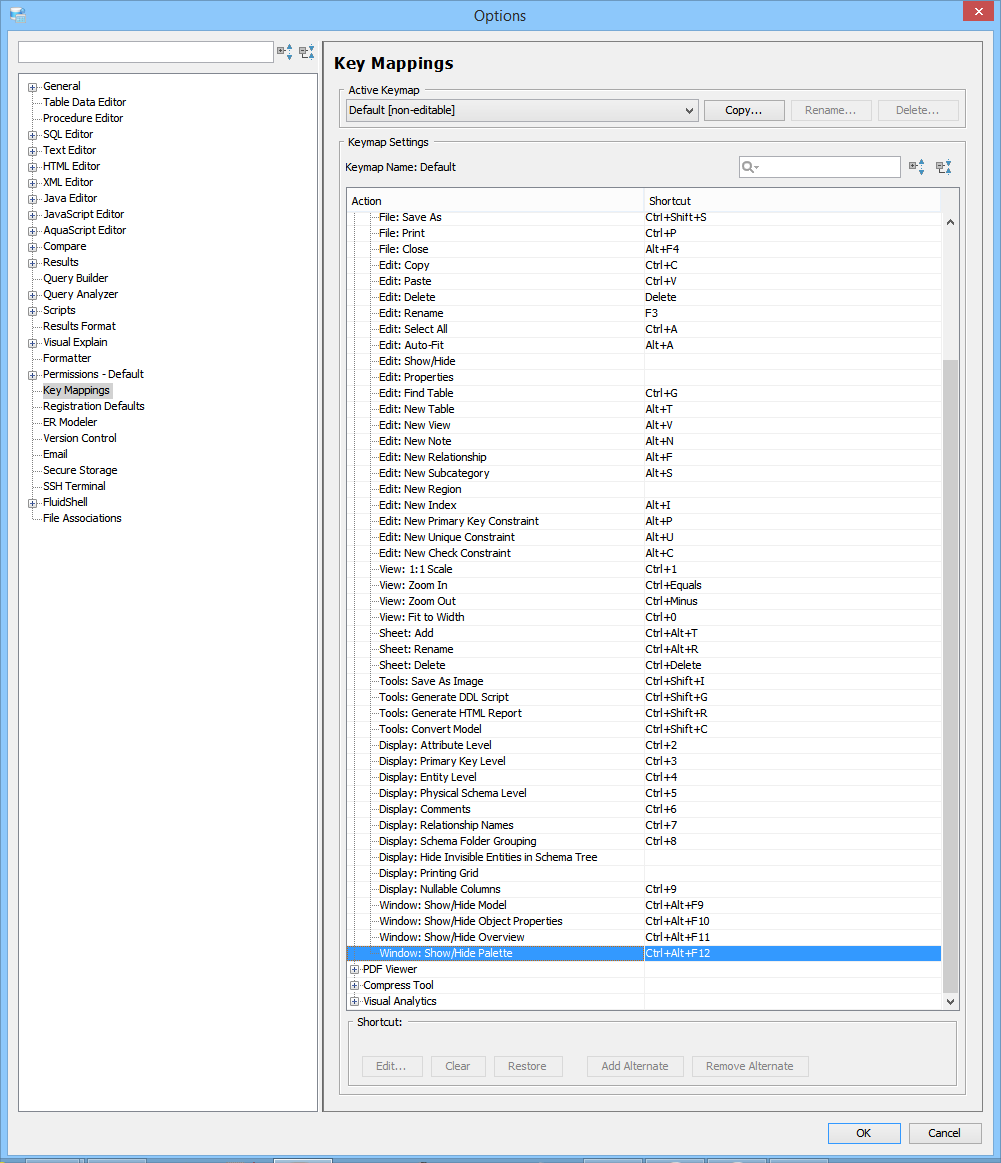This screenshot has height=1163, width=1001.
Task: Click the Rename... keymap button
Action: (x=830, y=111)
